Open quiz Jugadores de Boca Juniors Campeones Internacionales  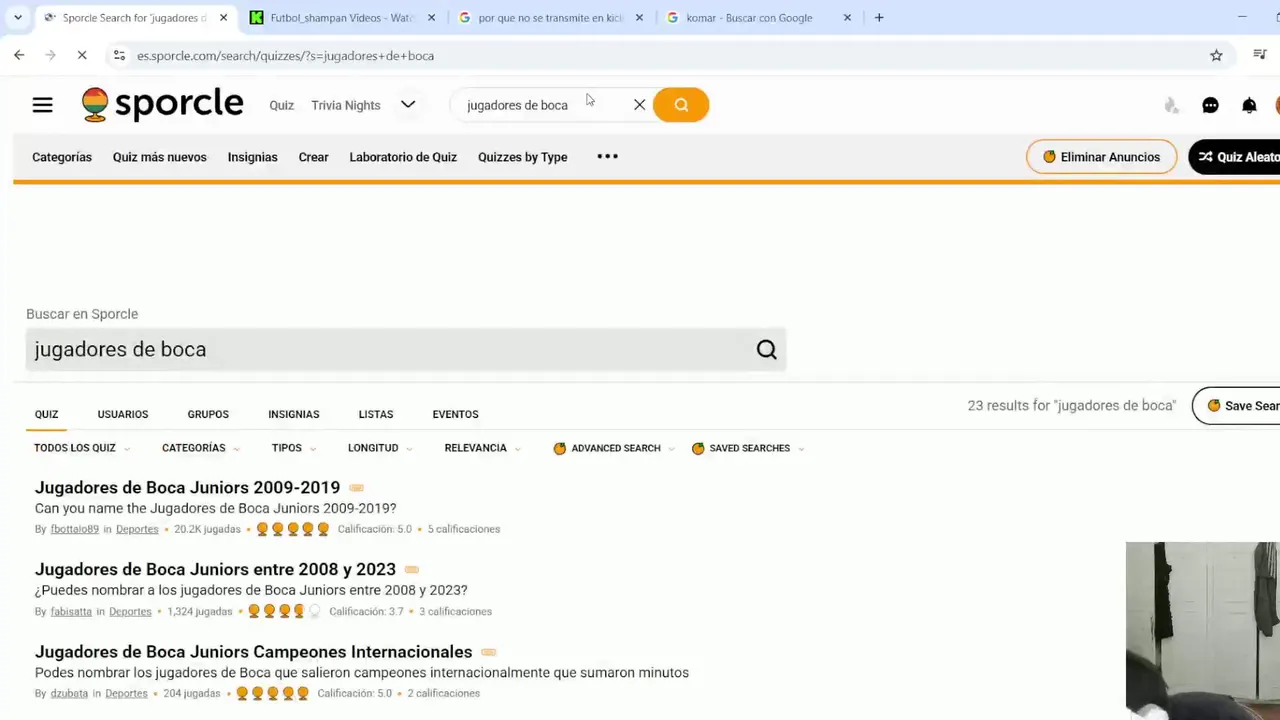[253, 652]
